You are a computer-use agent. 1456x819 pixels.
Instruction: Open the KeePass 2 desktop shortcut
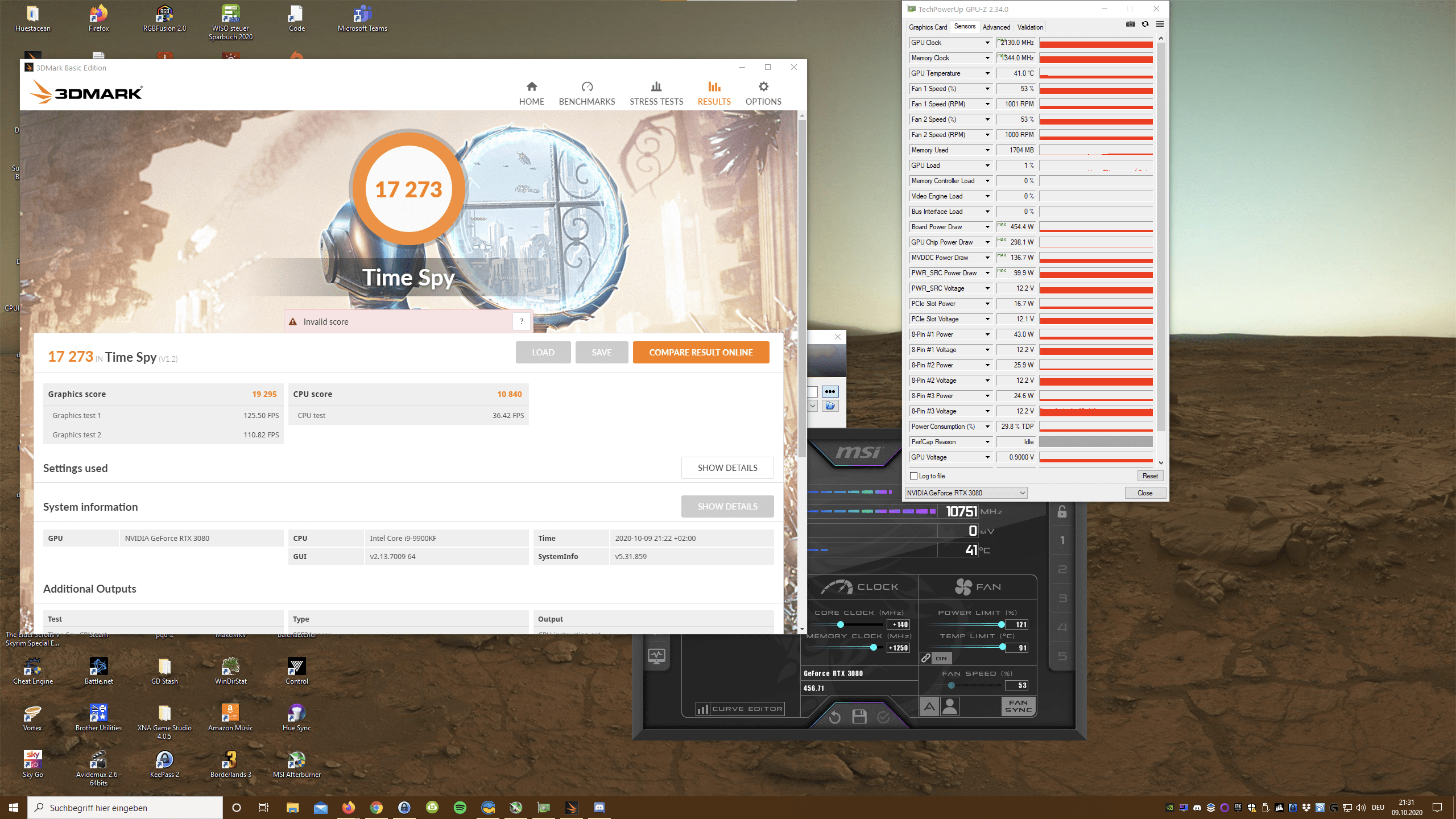pos(164,764)
